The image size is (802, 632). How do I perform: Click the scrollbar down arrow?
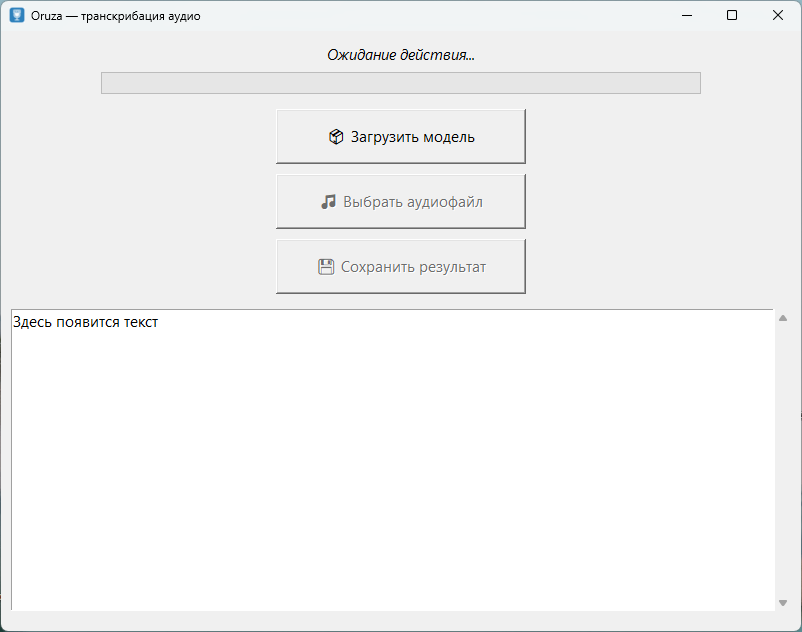click(x=783, y=602)
